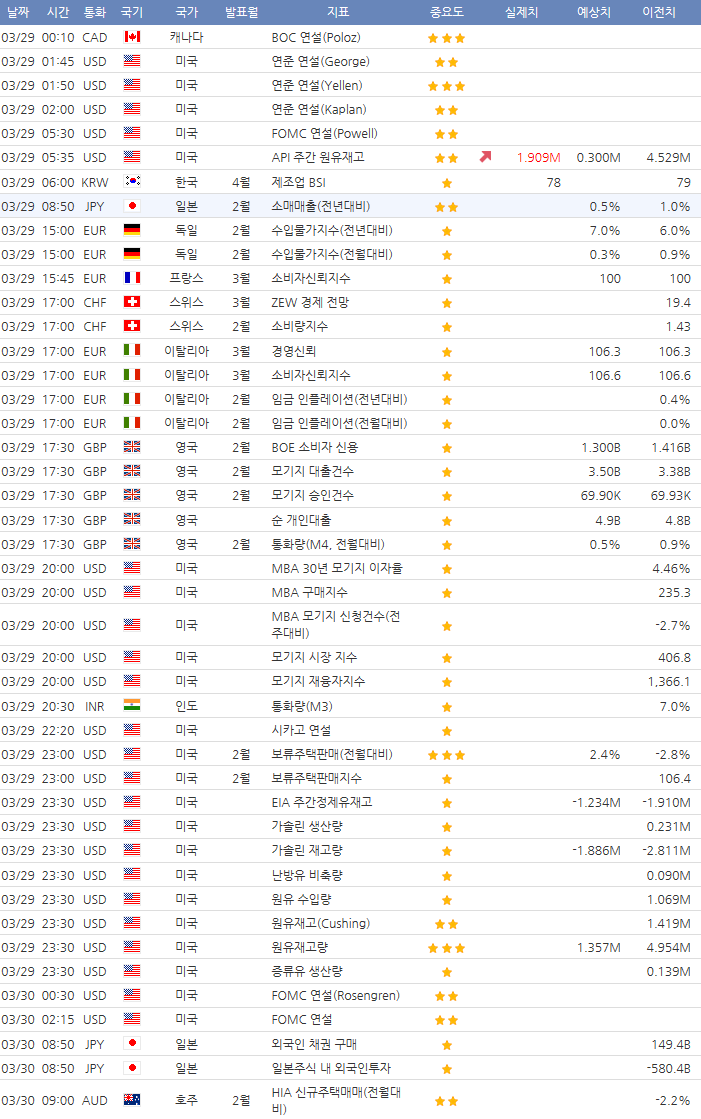
Task: Select the 시카고 연설 indicator name
Action: point(301,730)
